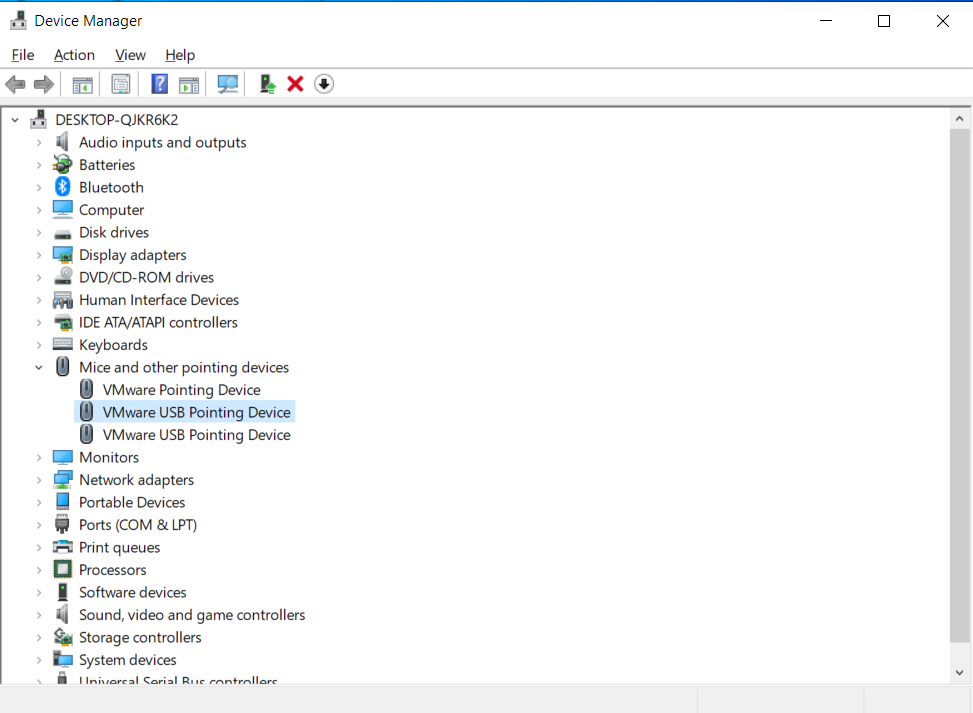Expand Audio inputs and outputs
Image resolution: width=973 pixels, height=713 pixels.
coord(39,142)
